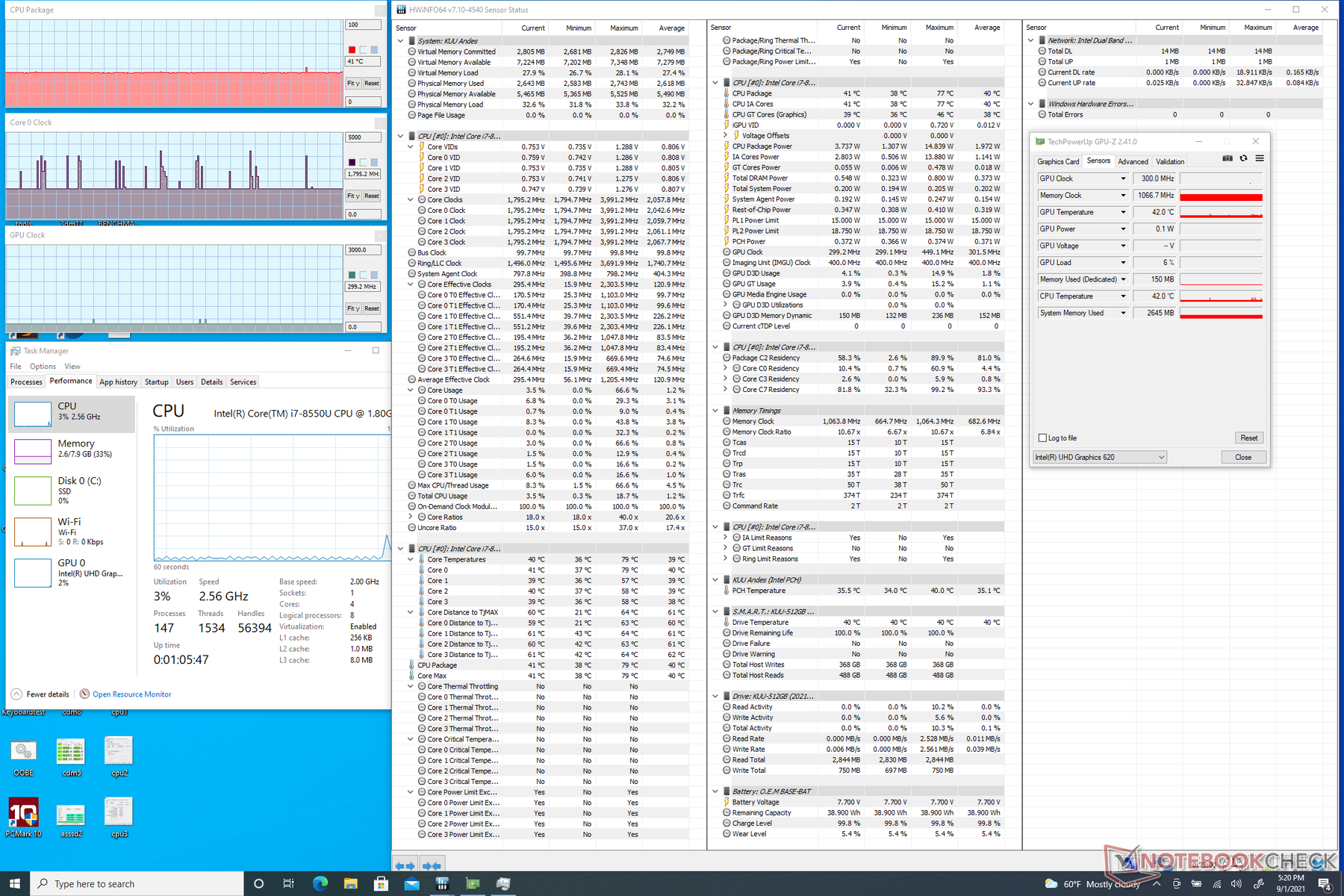Edit the 5000 max field in Core 0 Clock graph

(x=363, y=137)
